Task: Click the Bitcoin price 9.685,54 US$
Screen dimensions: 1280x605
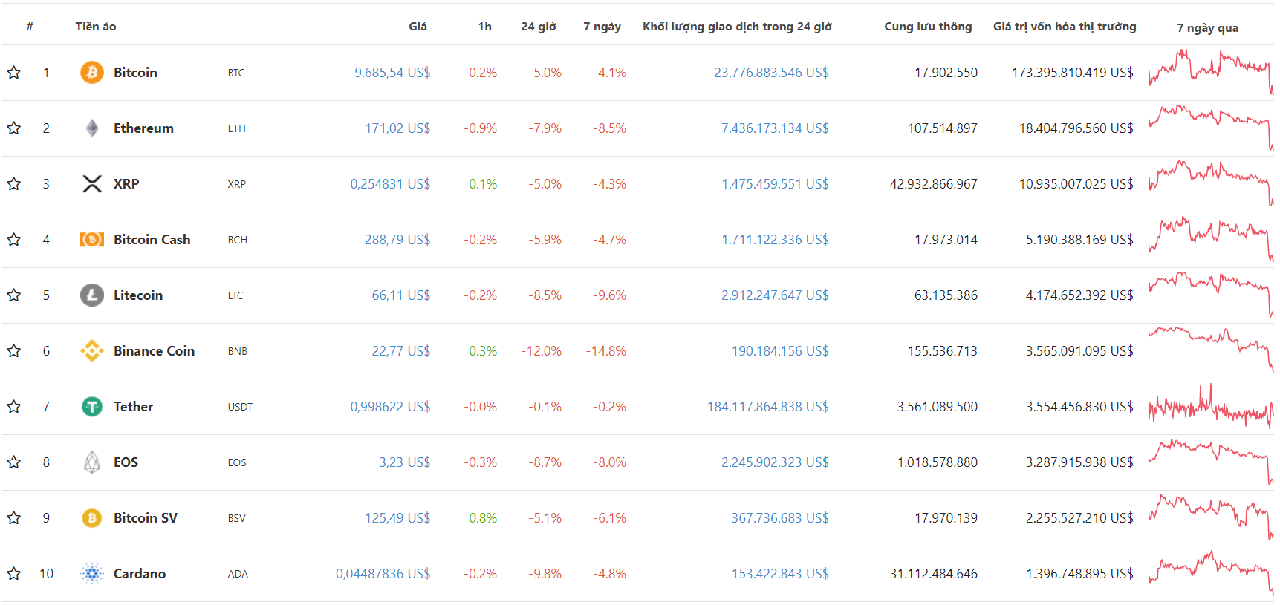Action: point(392,73)
